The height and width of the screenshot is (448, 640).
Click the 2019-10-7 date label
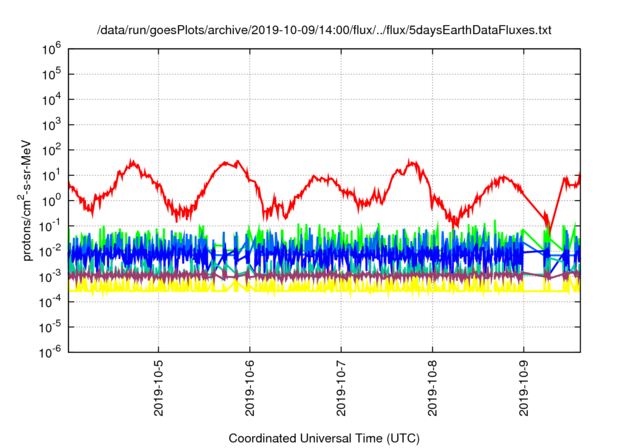point(341,388)
